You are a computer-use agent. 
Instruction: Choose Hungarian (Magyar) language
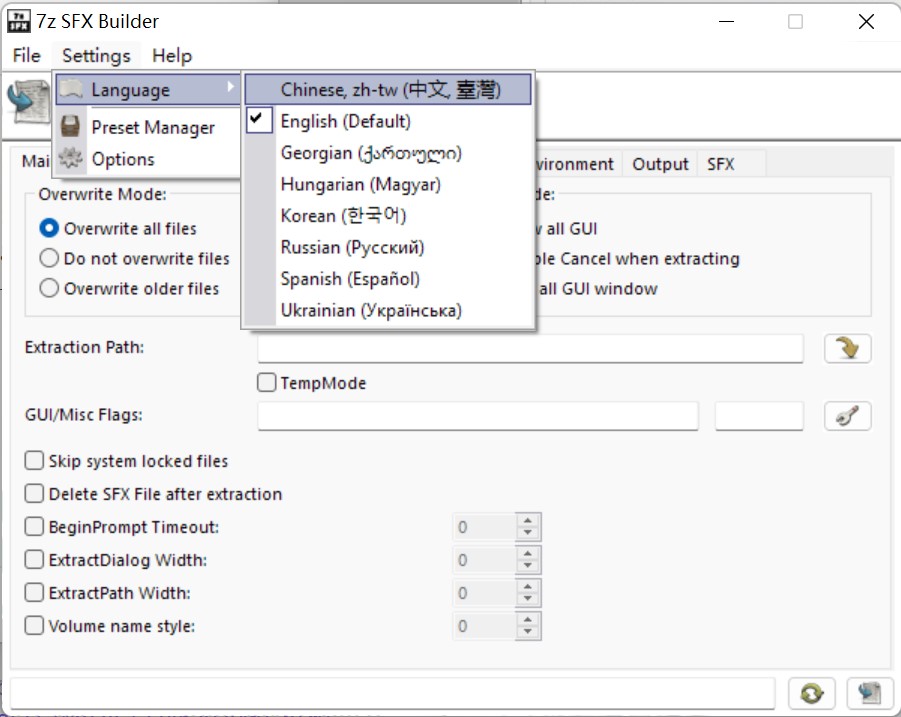[x=388, y=184]
